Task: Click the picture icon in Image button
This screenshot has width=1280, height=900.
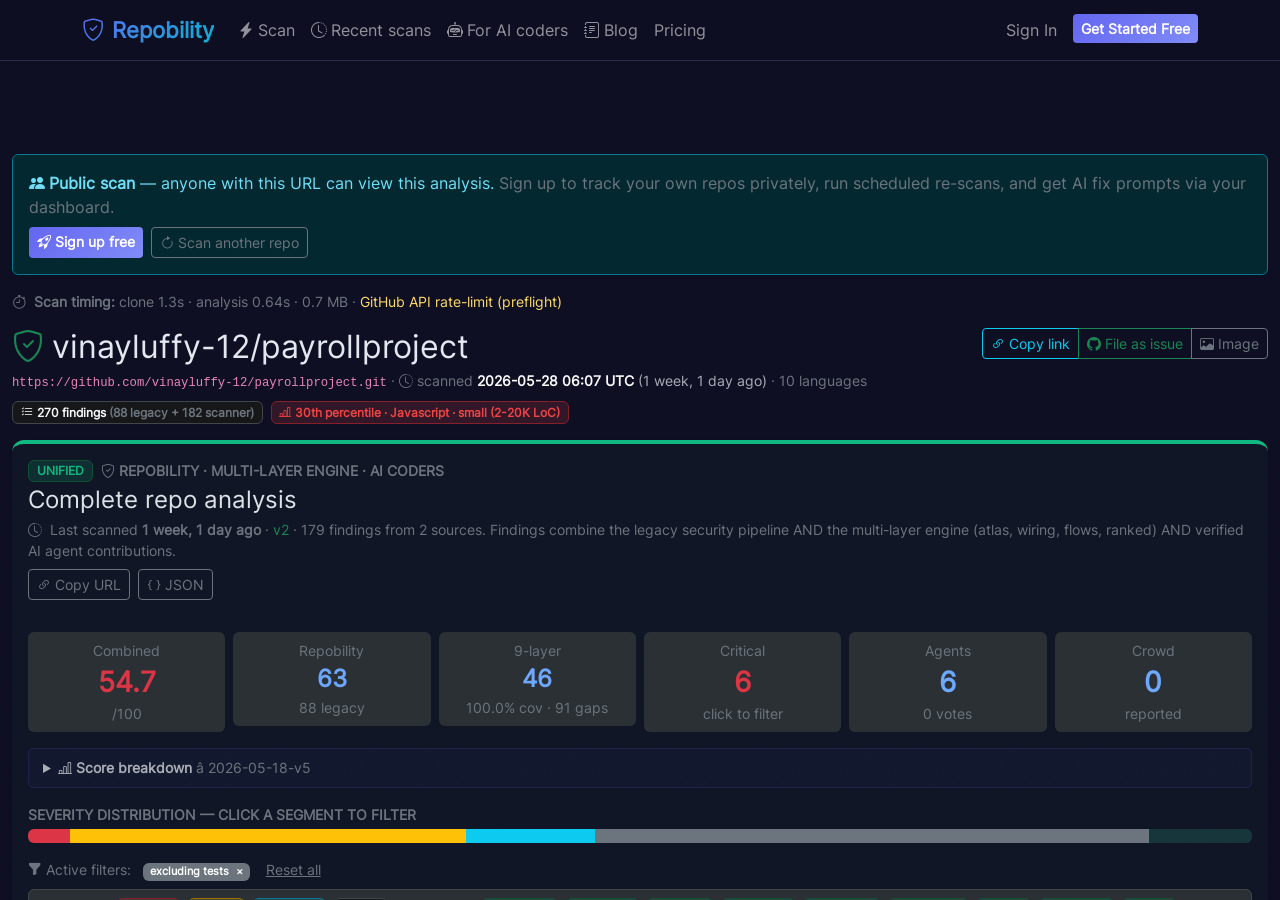Action: coord(1207,344)
